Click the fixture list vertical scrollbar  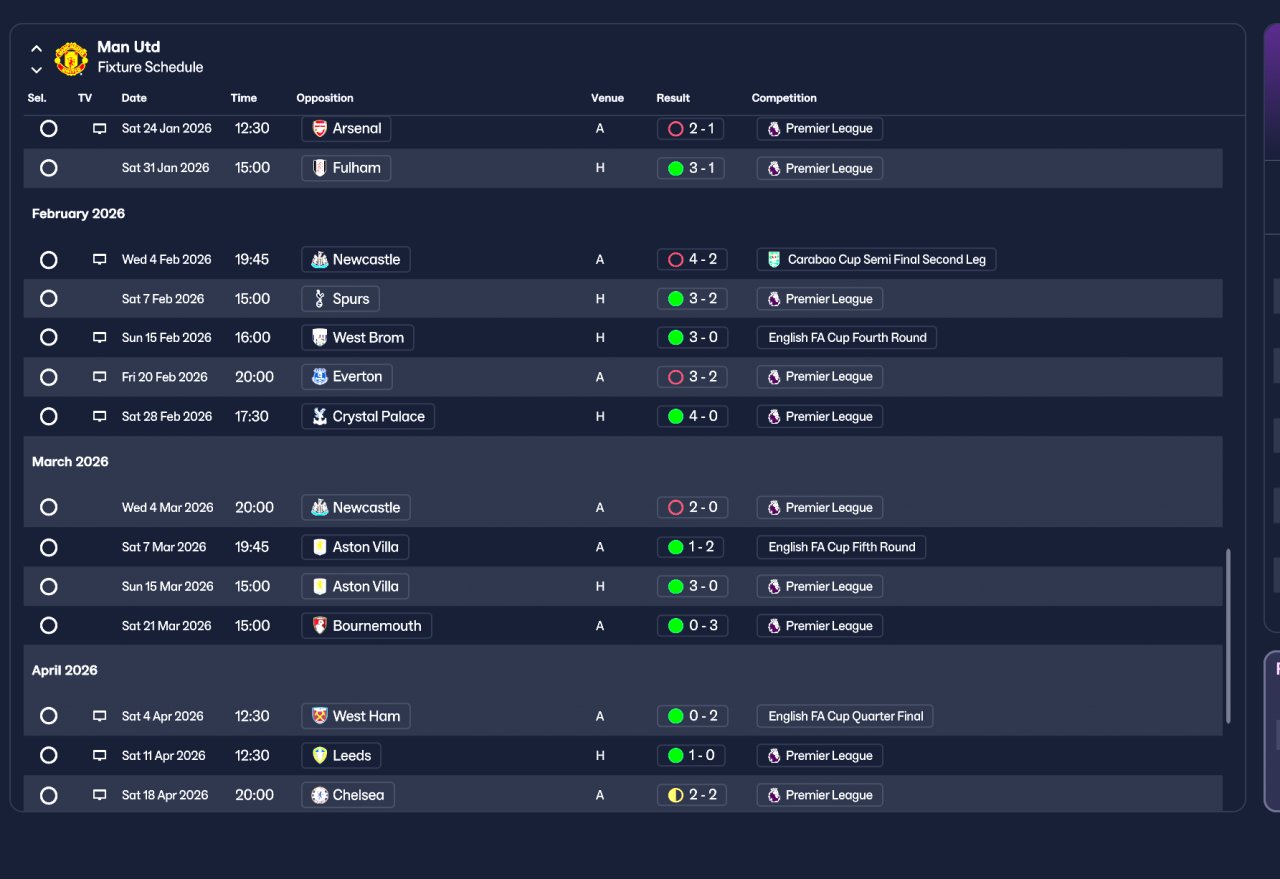coord(1229,636)
